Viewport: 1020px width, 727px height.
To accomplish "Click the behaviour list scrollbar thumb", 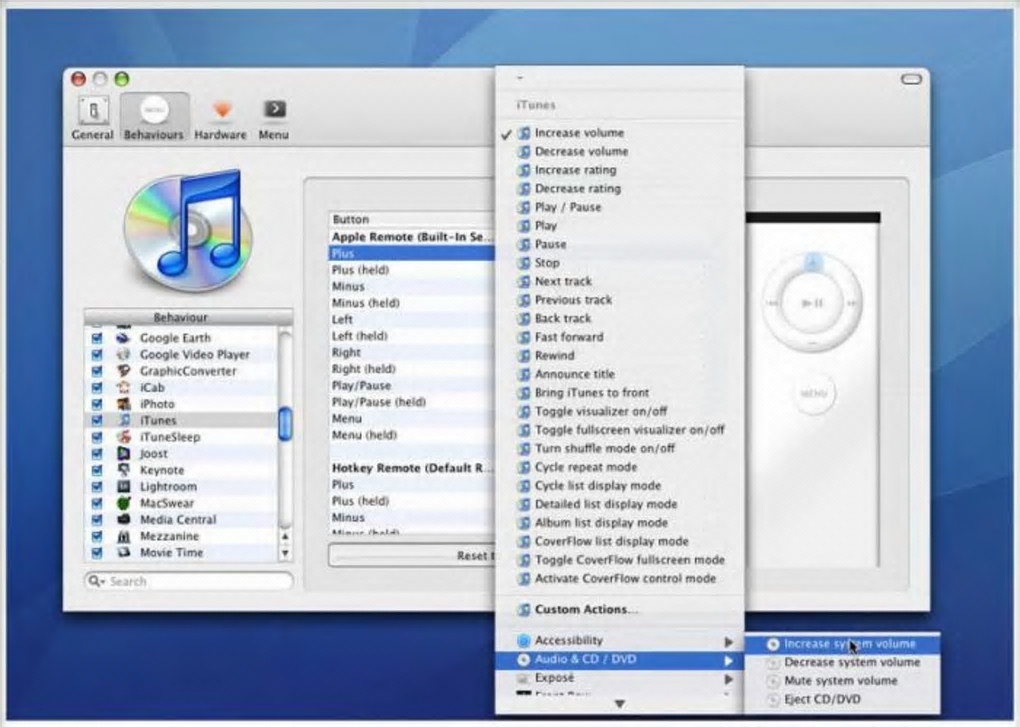I will tap(285, 424).
